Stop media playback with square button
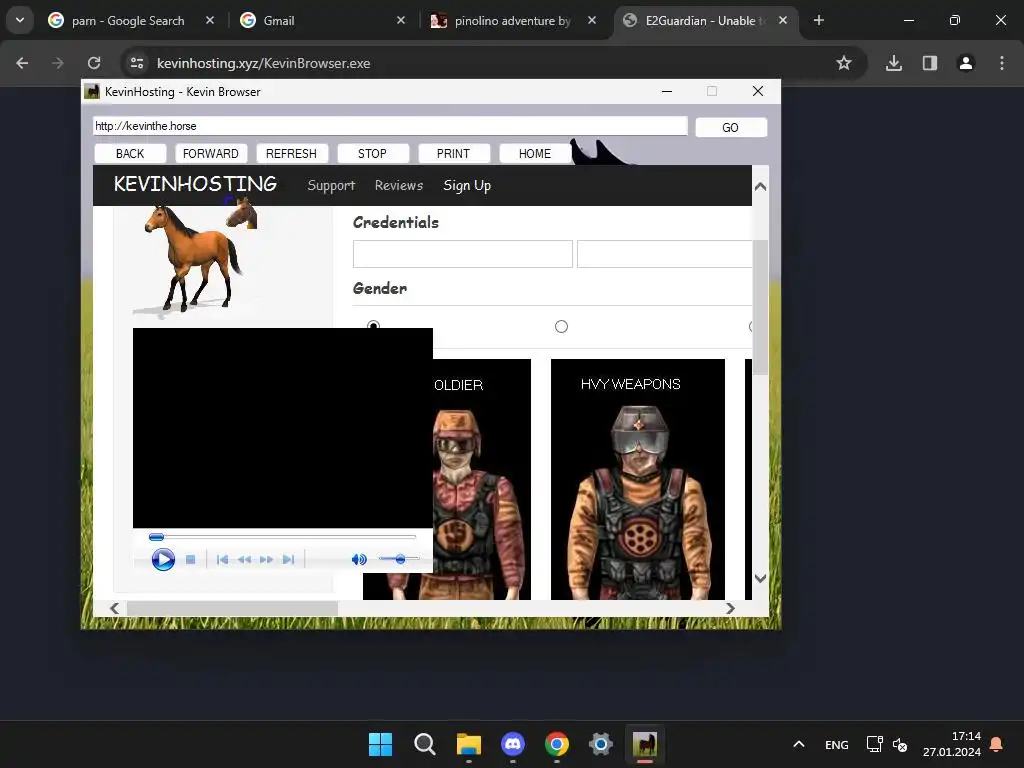The image size is (1024, 768). [x=191, y=560]
